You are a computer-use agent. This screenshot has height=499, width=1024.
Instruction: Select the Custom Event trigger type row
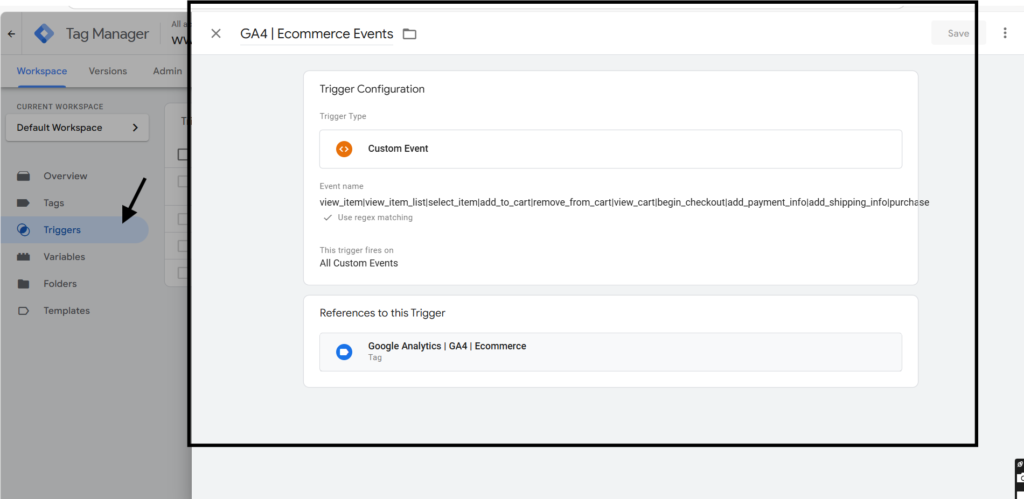pos(611,149)
